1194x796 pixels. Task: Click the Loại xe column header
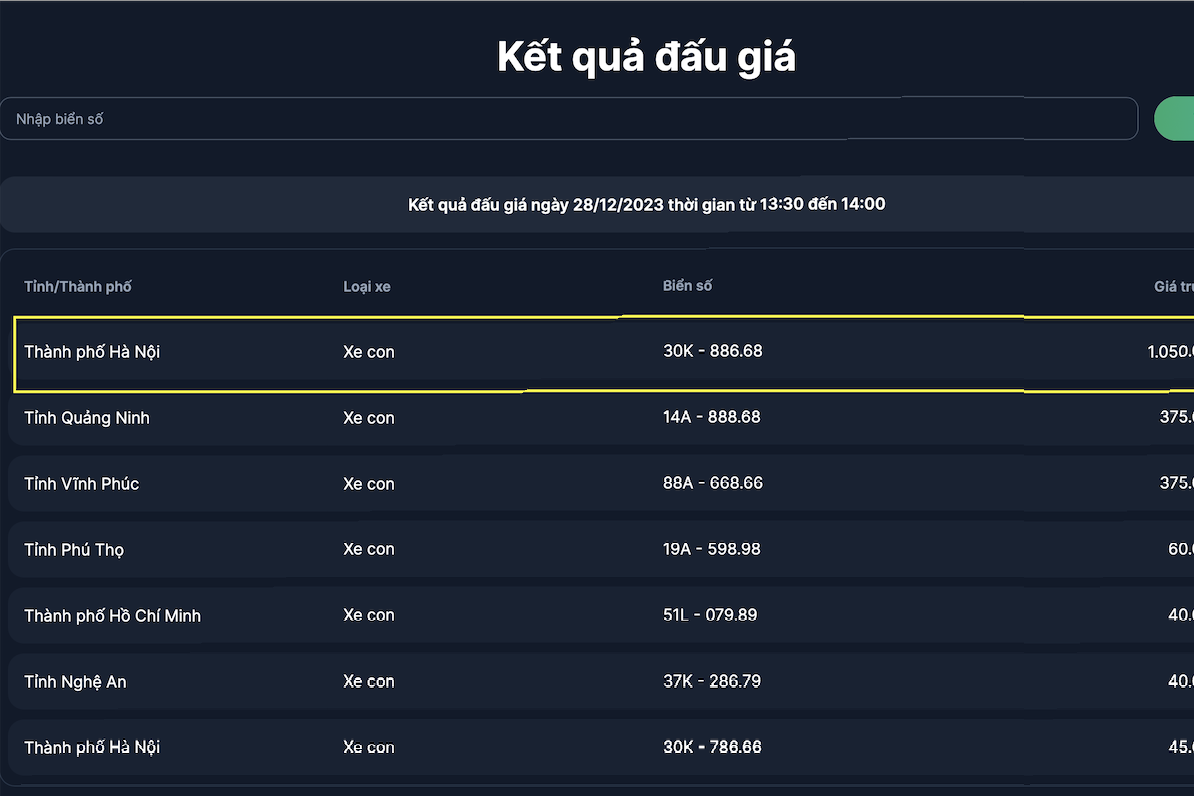(367, 287)
